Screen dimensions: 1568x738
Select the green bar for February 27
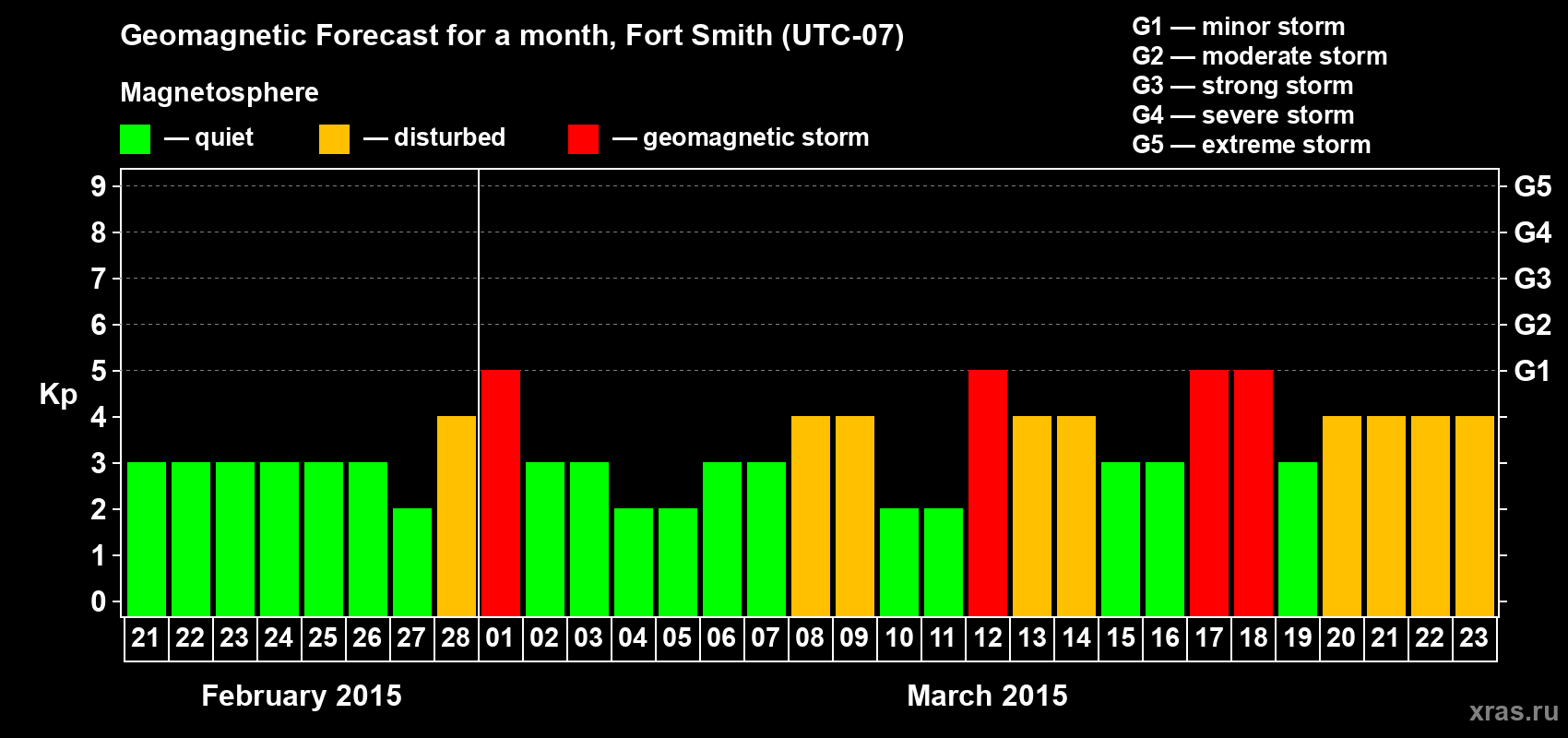coord(412,563)
